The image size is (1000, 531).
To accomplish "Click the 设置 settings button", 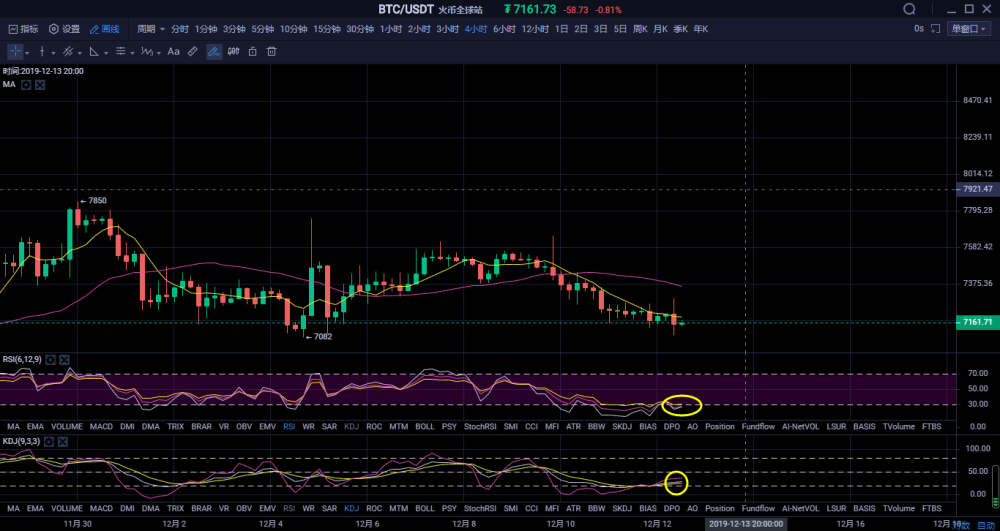I will point(64,29).
